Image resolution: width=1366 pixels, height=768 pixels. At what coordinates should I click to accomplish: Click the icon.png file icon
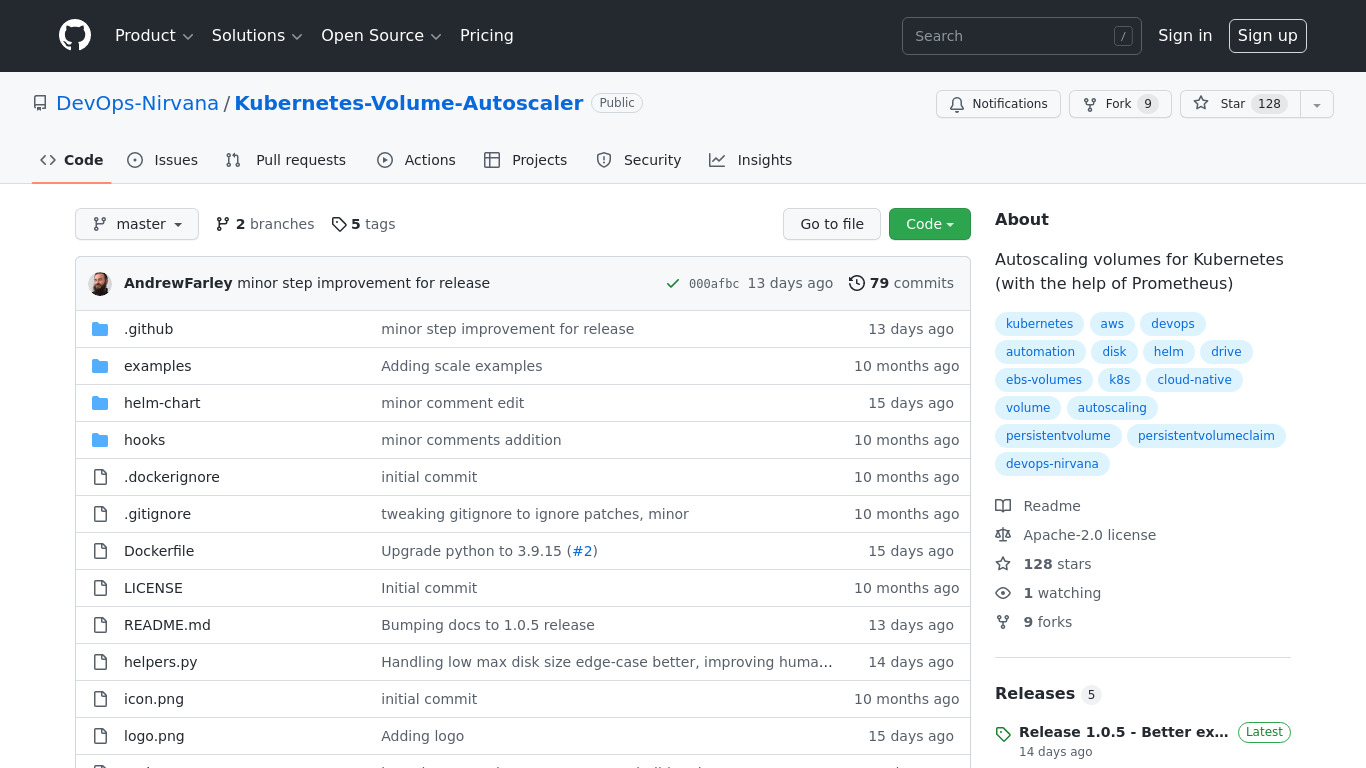point(100,699)
